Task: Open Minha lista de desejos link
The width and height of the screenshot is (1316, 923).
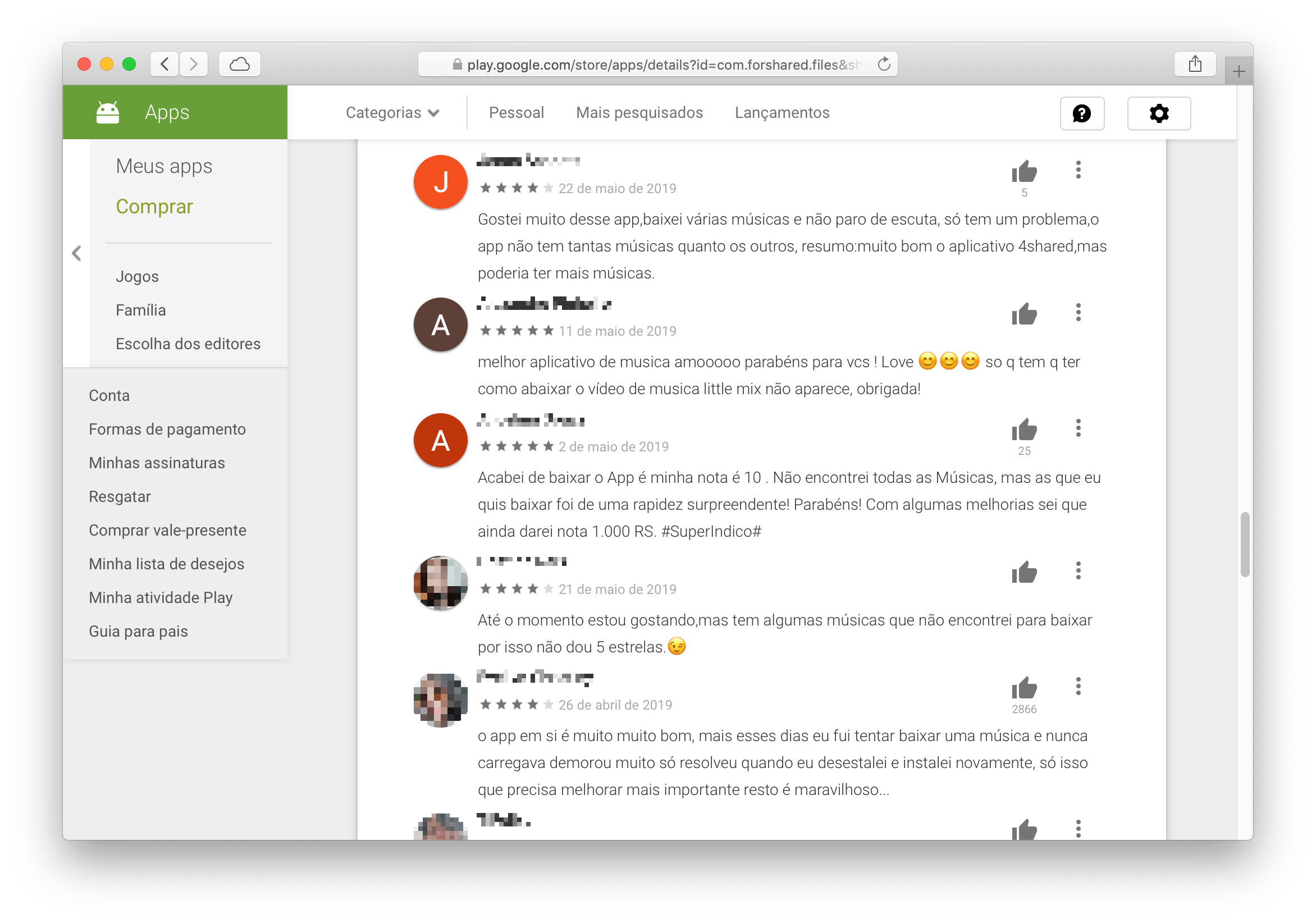Action: (x=166, y=564)
